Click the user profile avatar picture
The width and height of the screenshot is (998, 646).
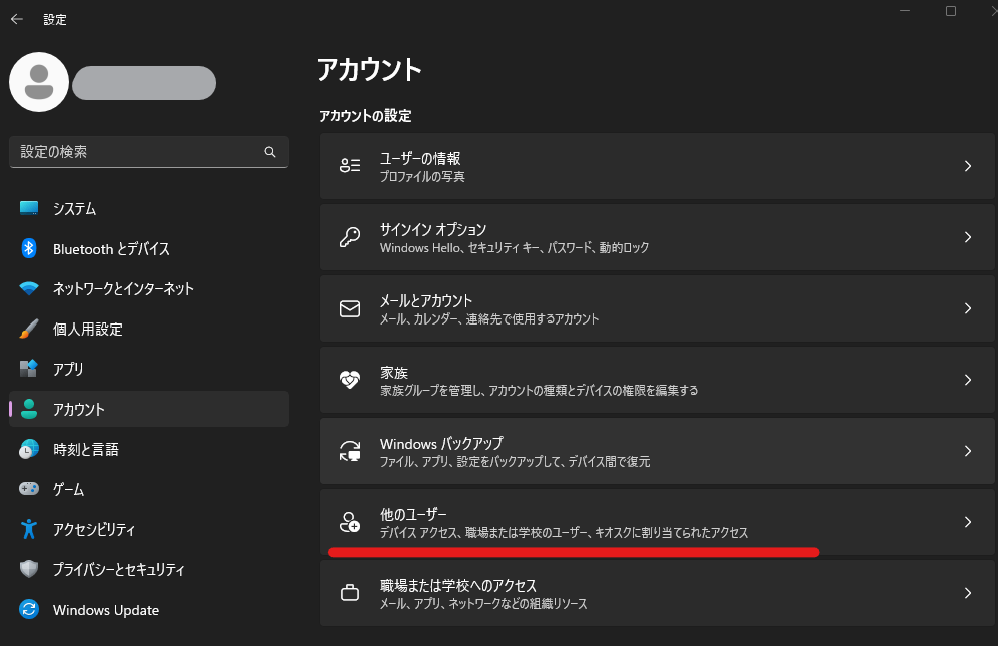[39, 82]
